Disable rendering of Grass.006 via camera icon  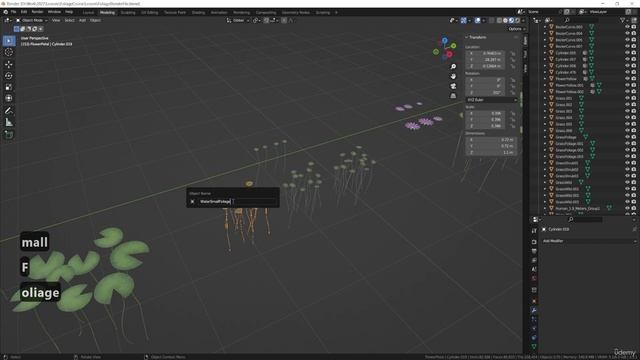[634, 131]
